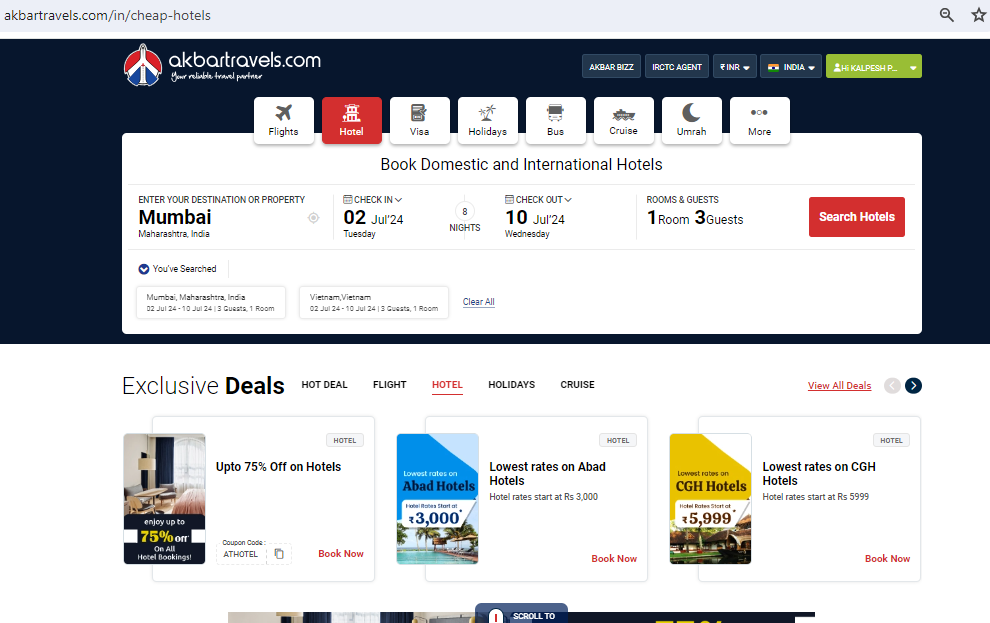Book Now on 75% Off Hotels deal
Image resolution: width=990 pixels, height=623 pixels.
341,554
